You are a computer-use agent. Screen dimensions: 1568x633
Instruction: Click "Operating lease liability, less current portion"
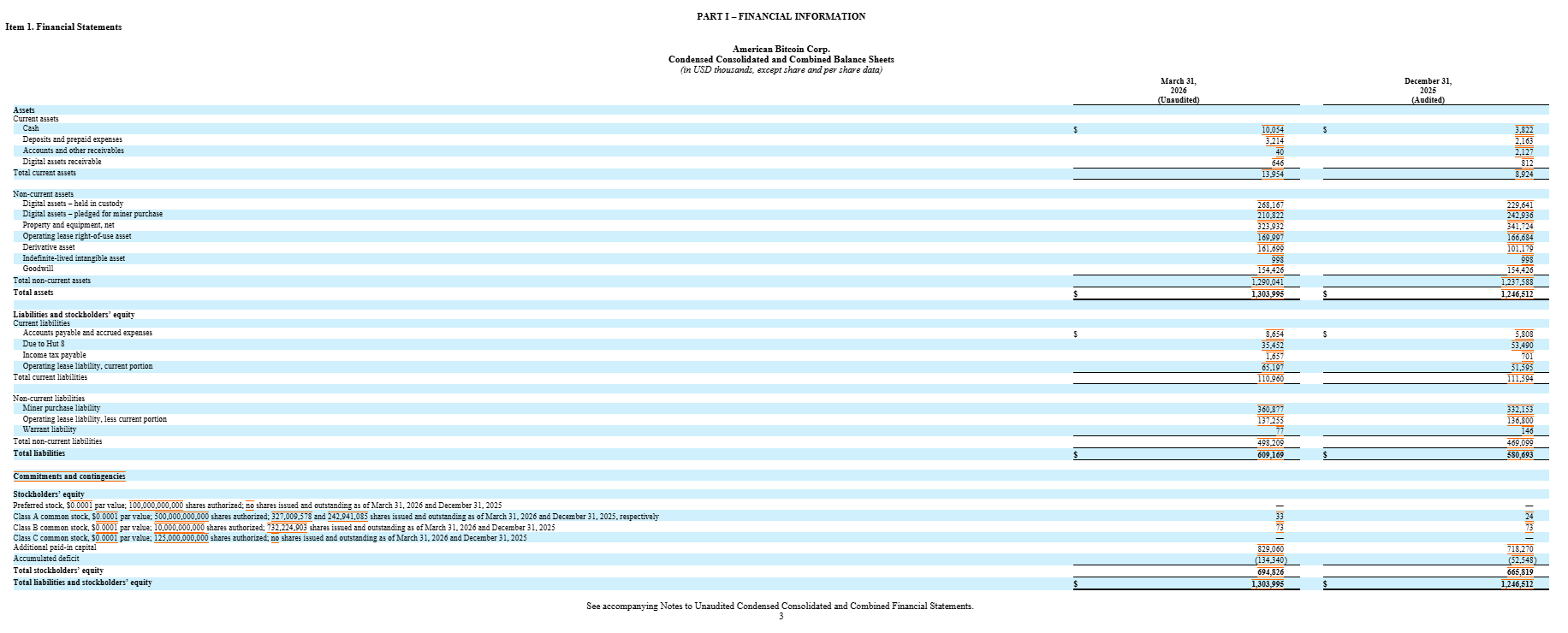[x=94, y=419]
